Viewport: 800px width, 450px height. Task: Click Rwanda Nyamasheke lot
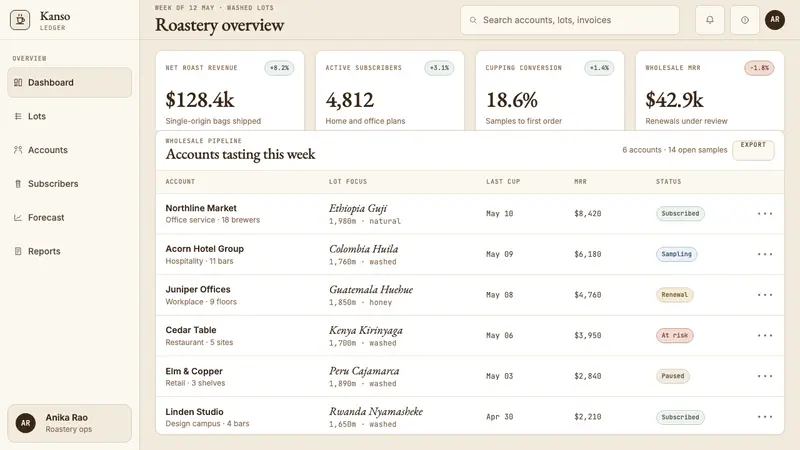click(376, 411)
